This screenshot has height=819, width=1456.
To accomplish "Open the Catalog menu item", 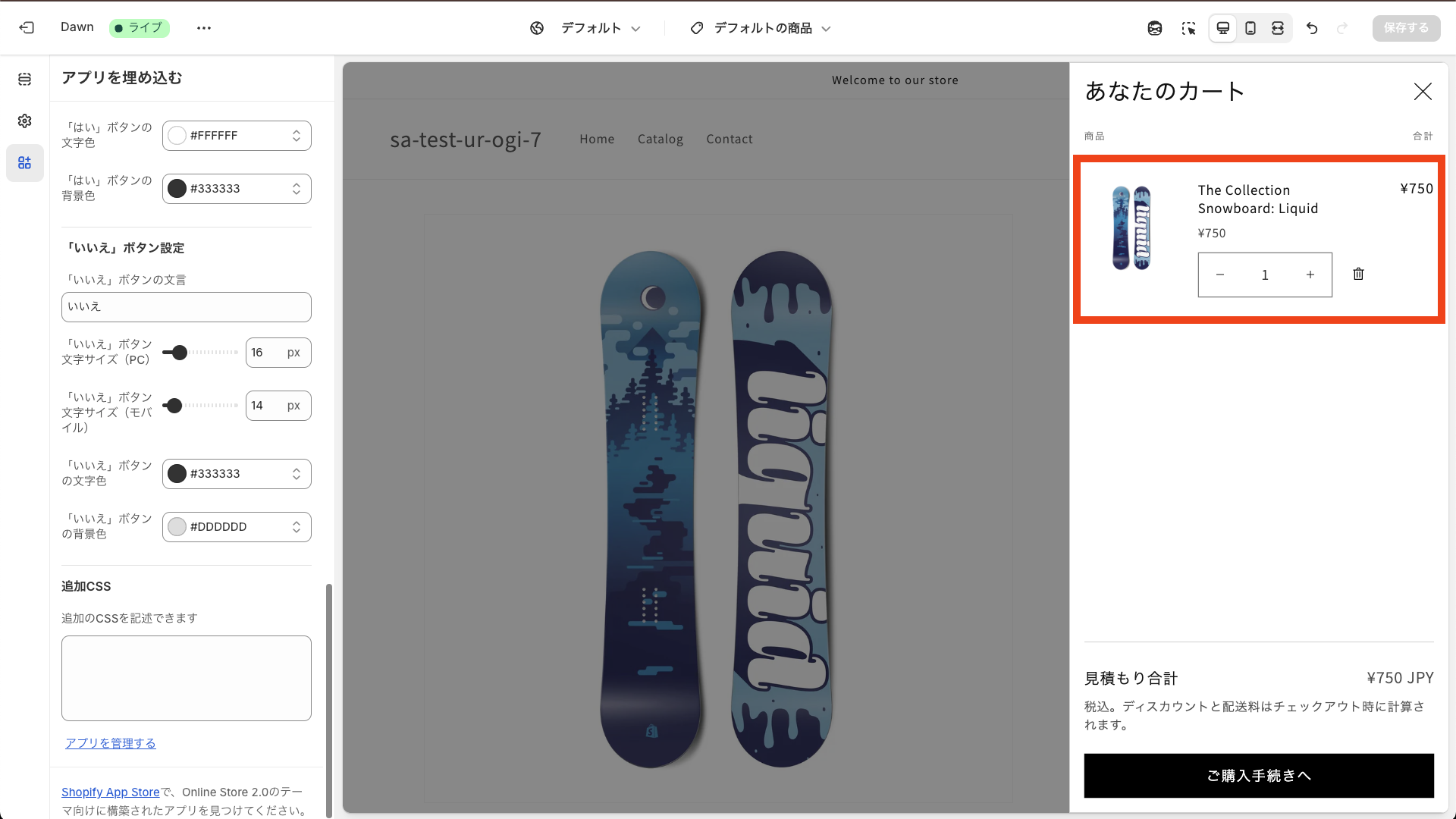I will pyautogui.click(x=660, y=139).
